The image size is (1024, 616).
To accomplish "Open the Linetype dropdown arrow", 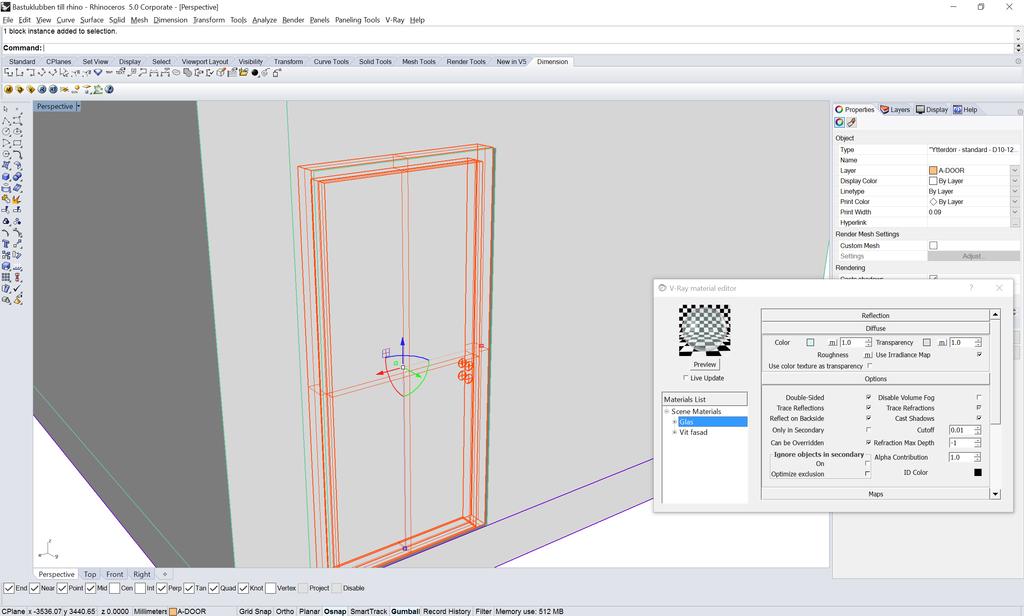I will click(x=1015, y=191).
